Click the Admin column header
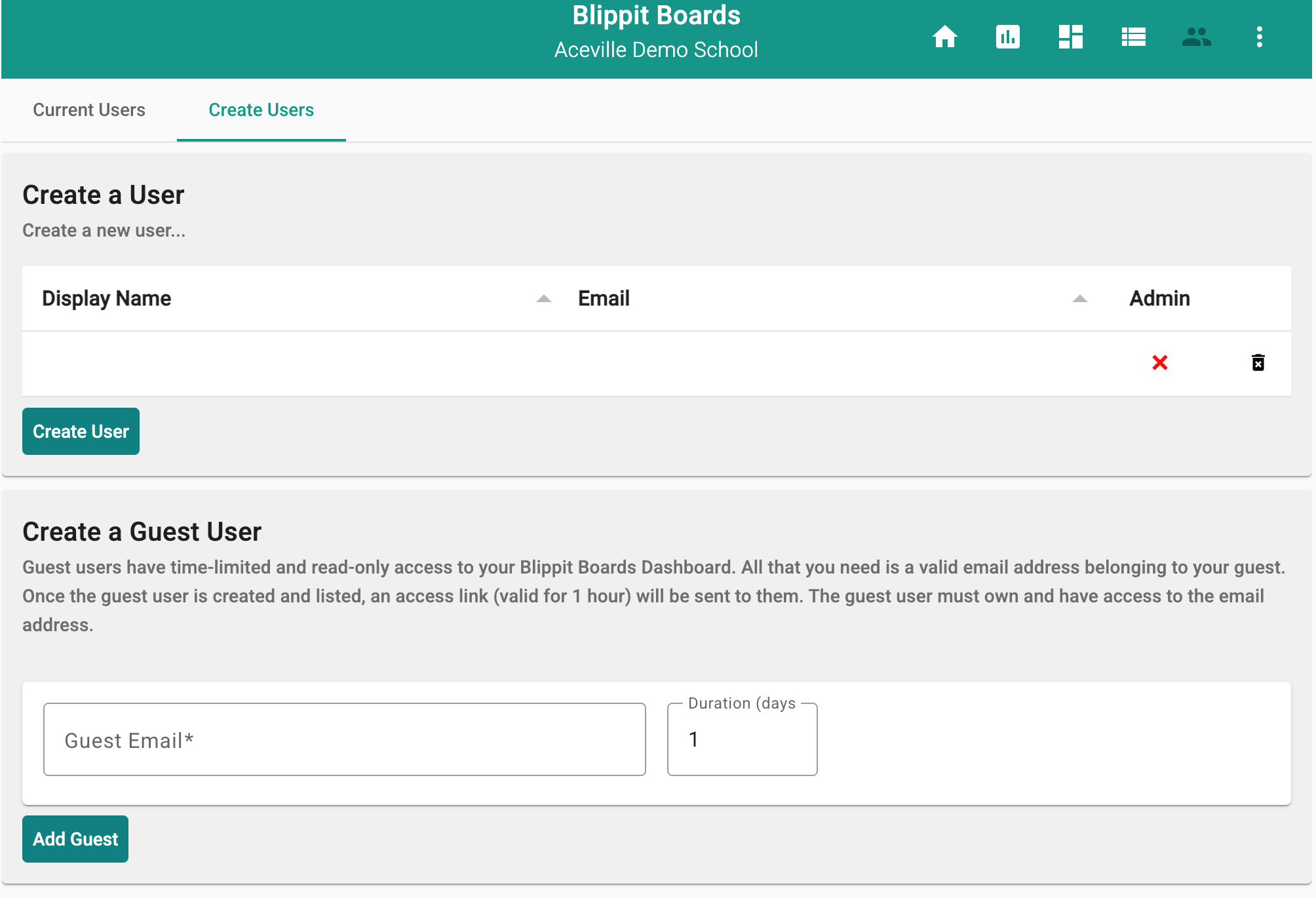This screenshot has height=898, width=1316. 1159,298
